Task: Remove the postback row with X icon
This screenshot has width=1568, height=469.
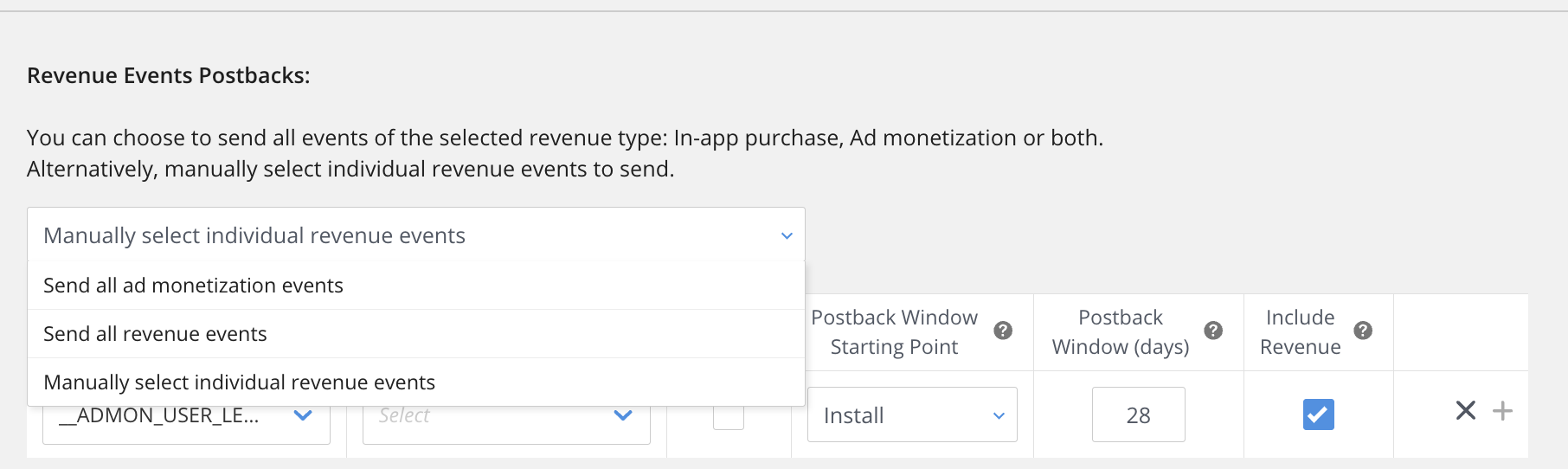Action: click(x=1465, y=410)
